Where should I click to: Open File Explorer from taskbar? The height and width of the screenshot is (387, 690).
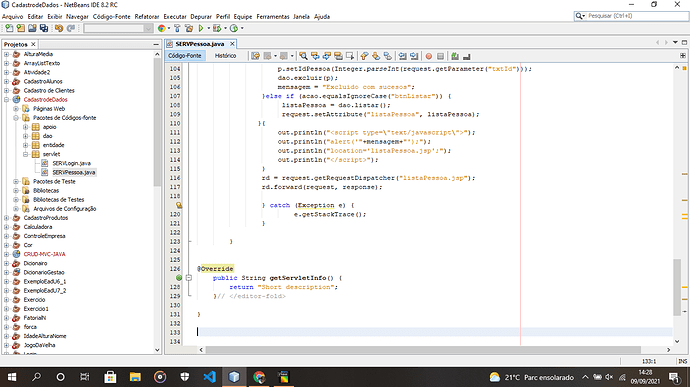point(135,377)
